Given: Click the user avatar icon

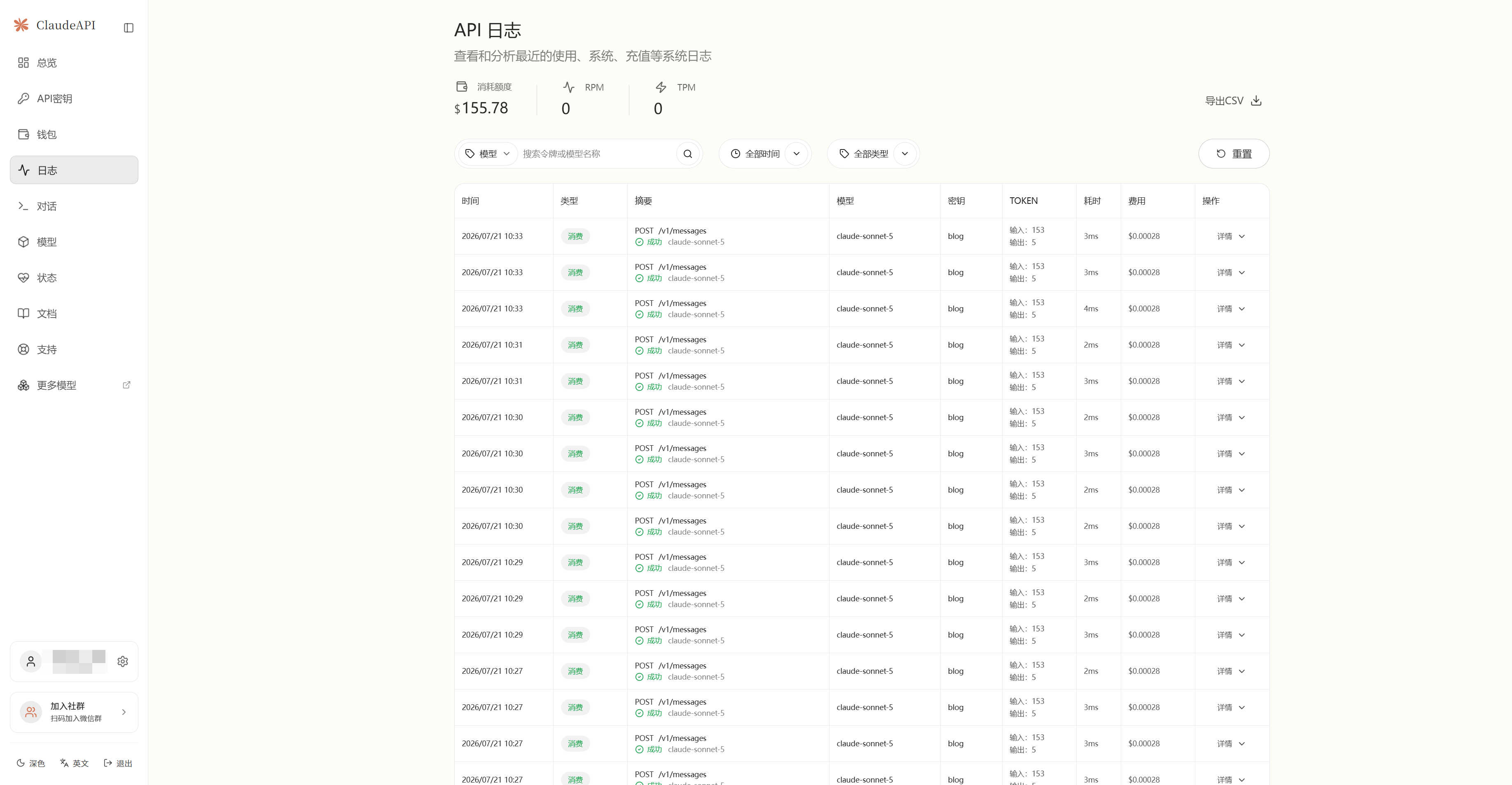Looking at the screenshot, I should (31, 662).
